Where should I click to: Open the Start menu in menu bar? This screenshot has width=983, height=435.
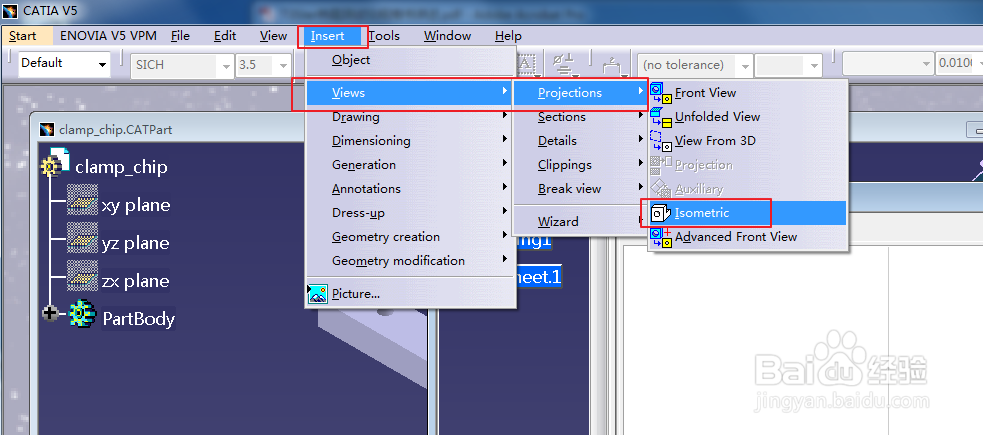coord(23,36)
